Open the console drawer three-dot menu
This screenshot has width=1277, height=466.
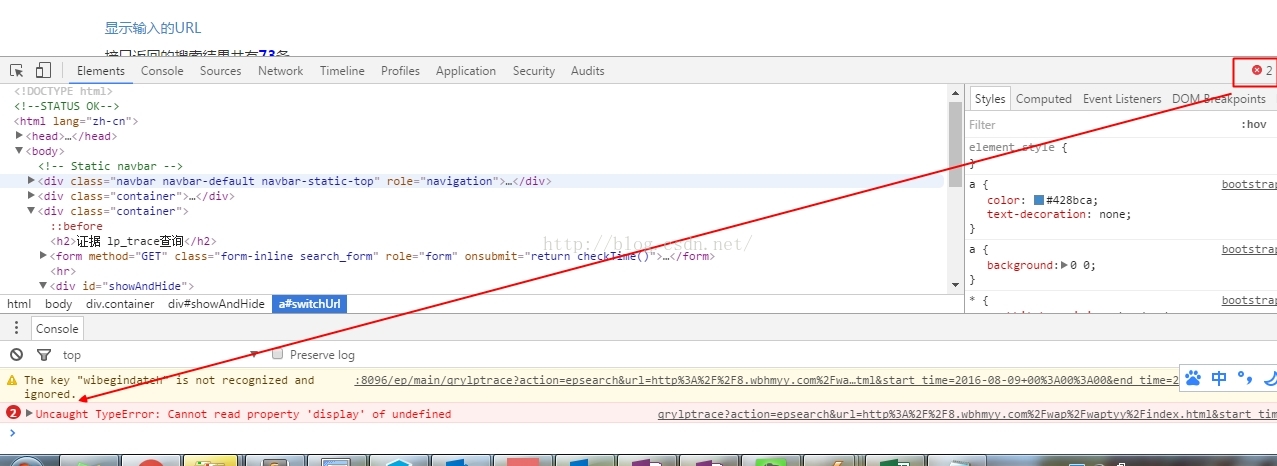tap(16, 328)
